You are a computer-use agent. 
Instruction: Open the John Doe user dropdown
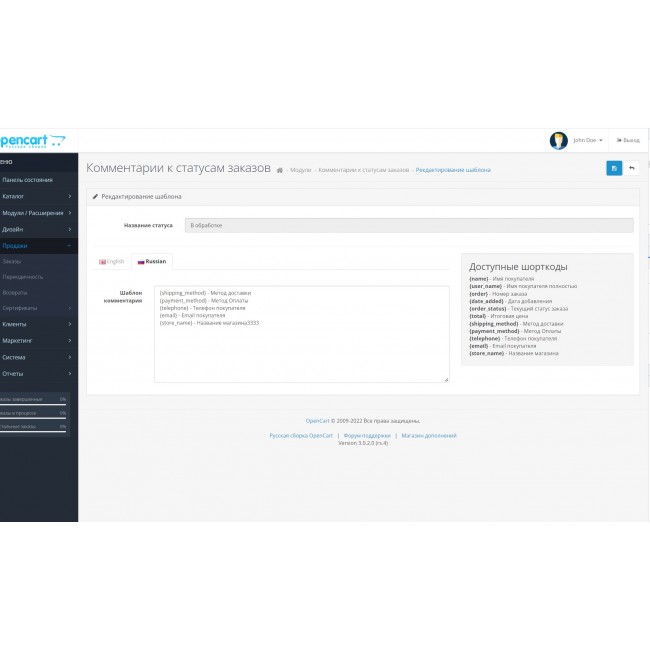pyautogui.click(x=587, y=141)
